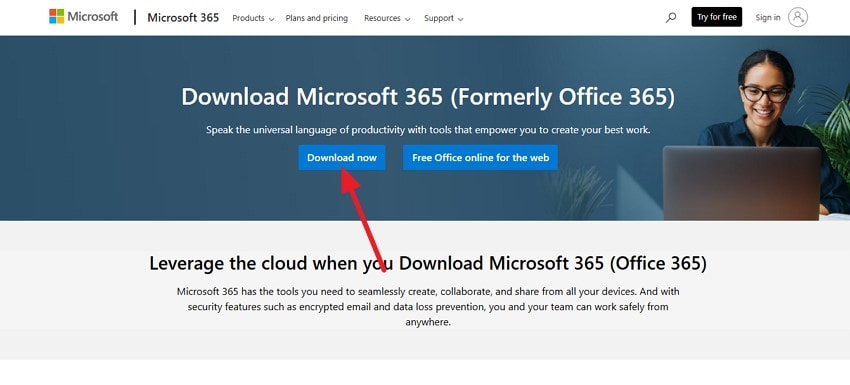Click the Sign in link
The height and width of the screenshot is (385, 850).
(x=768, y=17)
